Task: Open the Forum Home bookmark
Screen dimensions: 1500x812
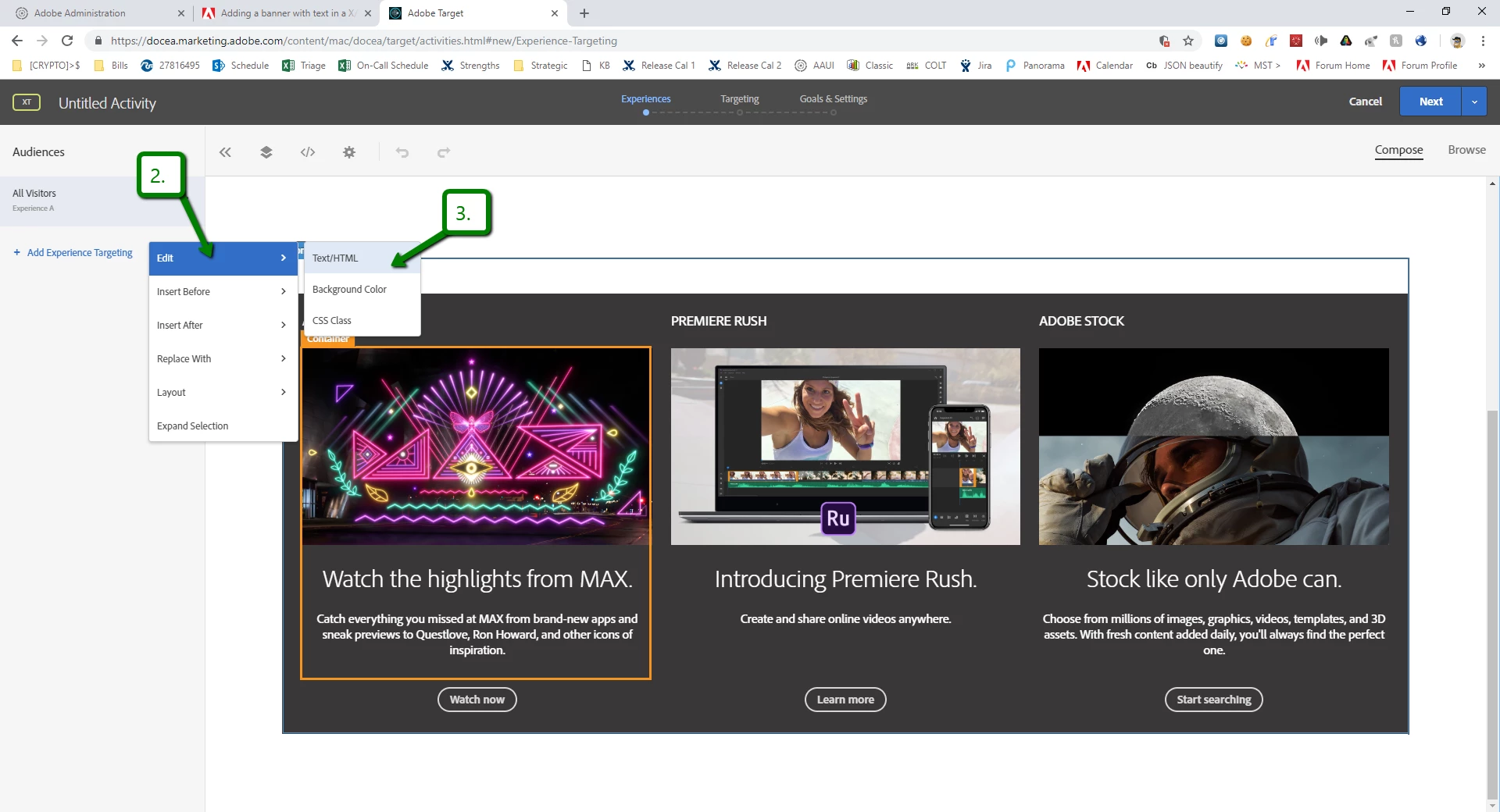Action: tap(1333, 66)
